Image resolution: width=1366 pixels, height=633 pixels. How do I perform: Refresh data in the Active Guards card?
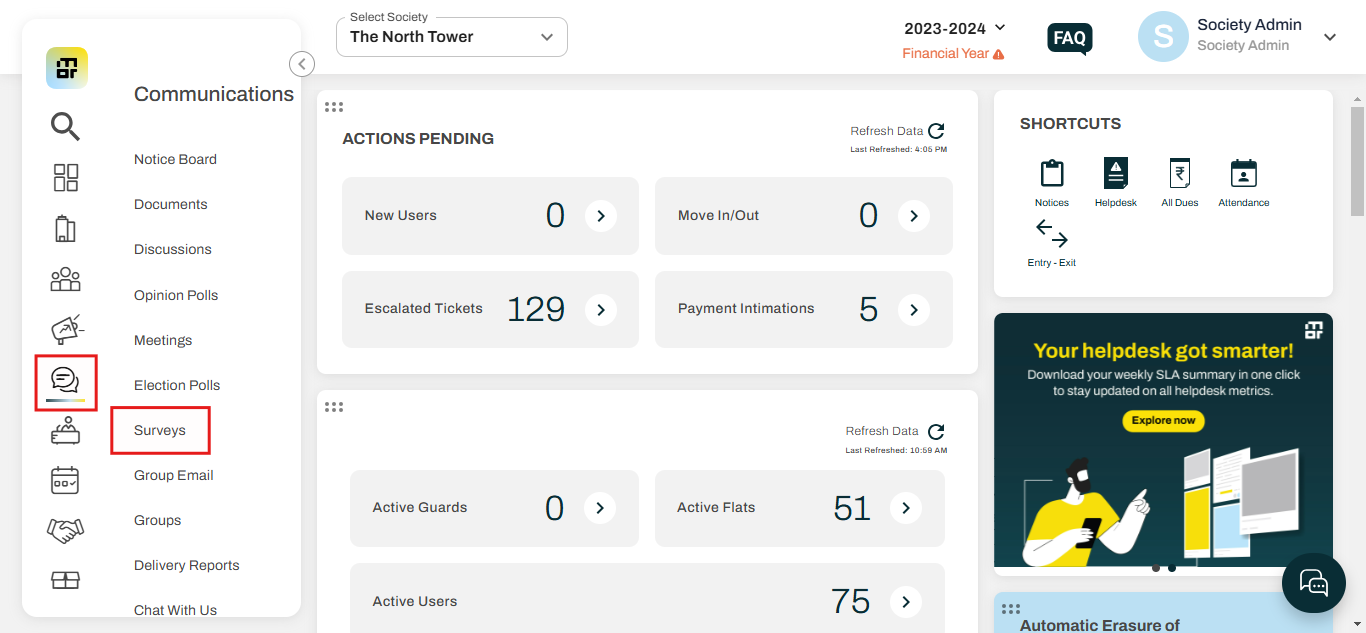point(936,432)
